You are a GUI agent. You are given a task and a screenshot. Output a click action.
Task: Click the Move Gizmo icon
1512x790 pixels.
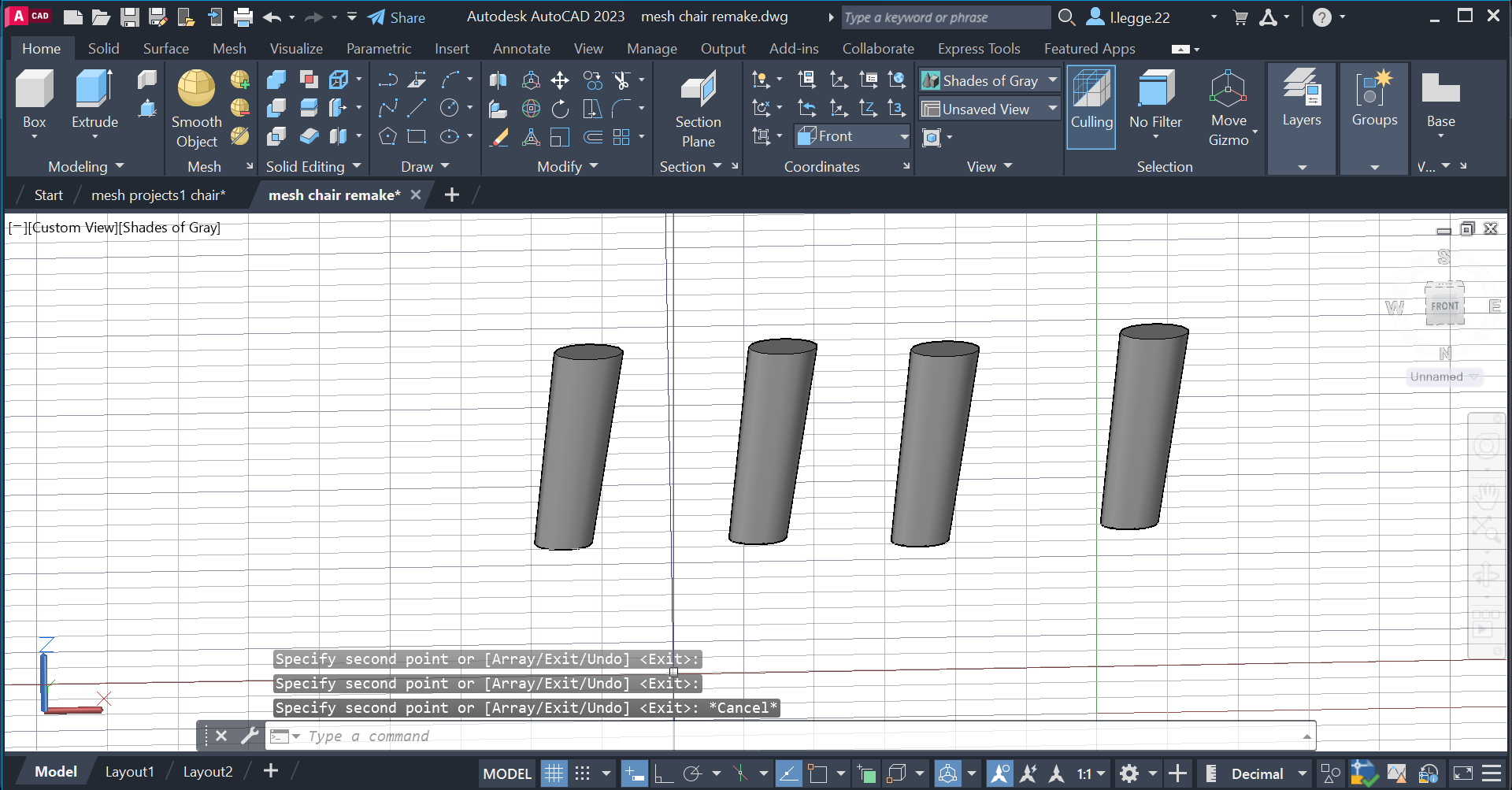tap(1228, 88)
